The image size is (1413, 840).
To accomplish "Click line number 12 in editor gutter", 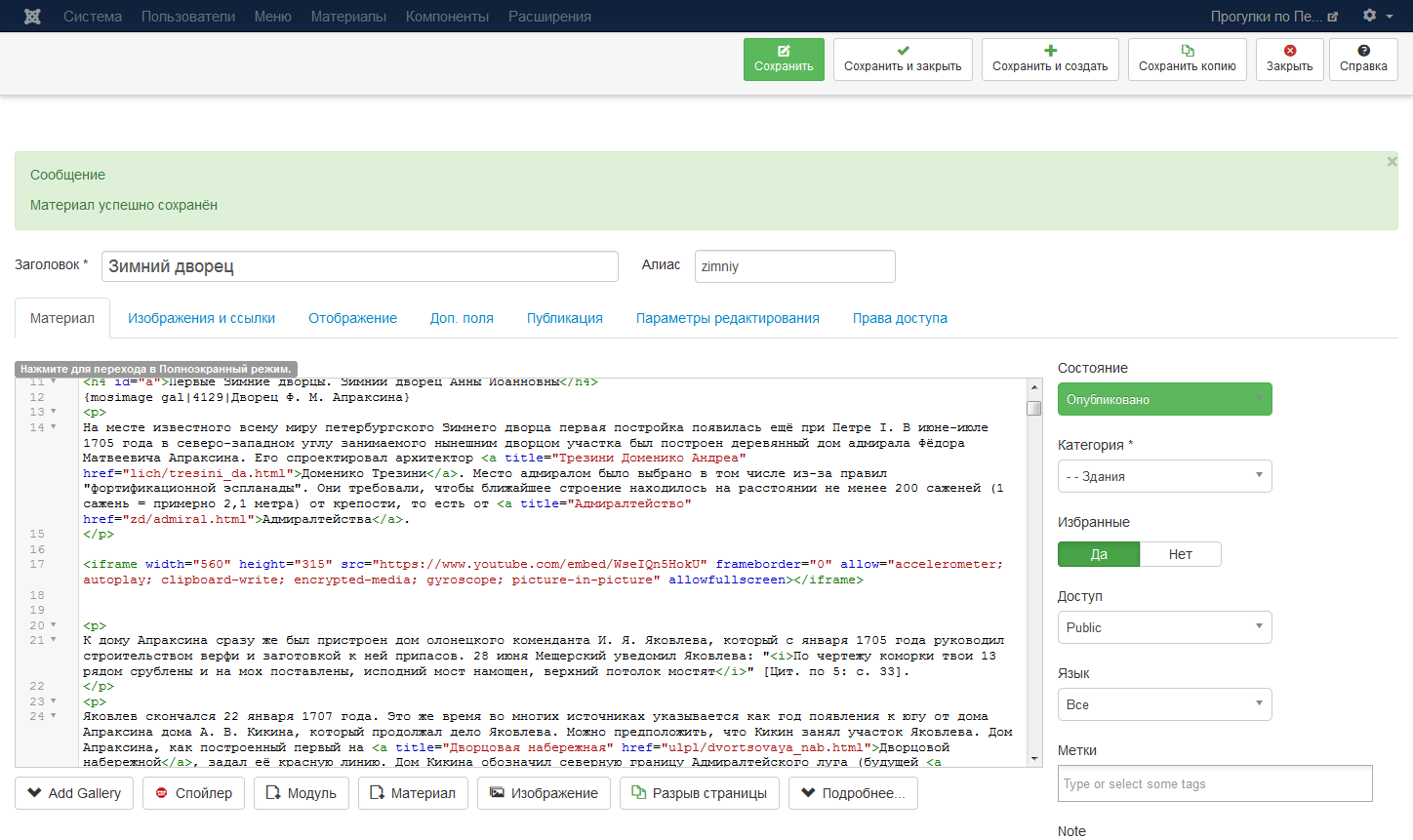I will pyautogui.click(x=37, y=397).
